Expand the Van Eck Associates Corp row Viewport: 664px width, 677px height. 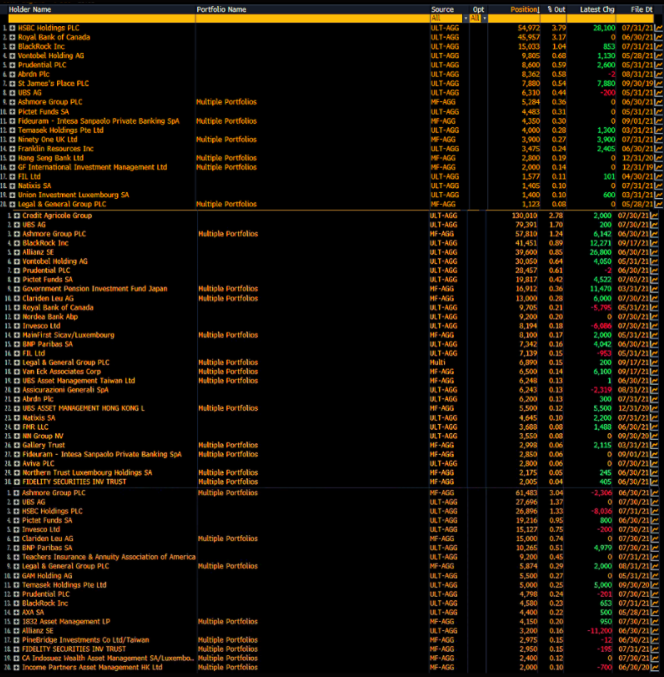click(x=16, y=372)
